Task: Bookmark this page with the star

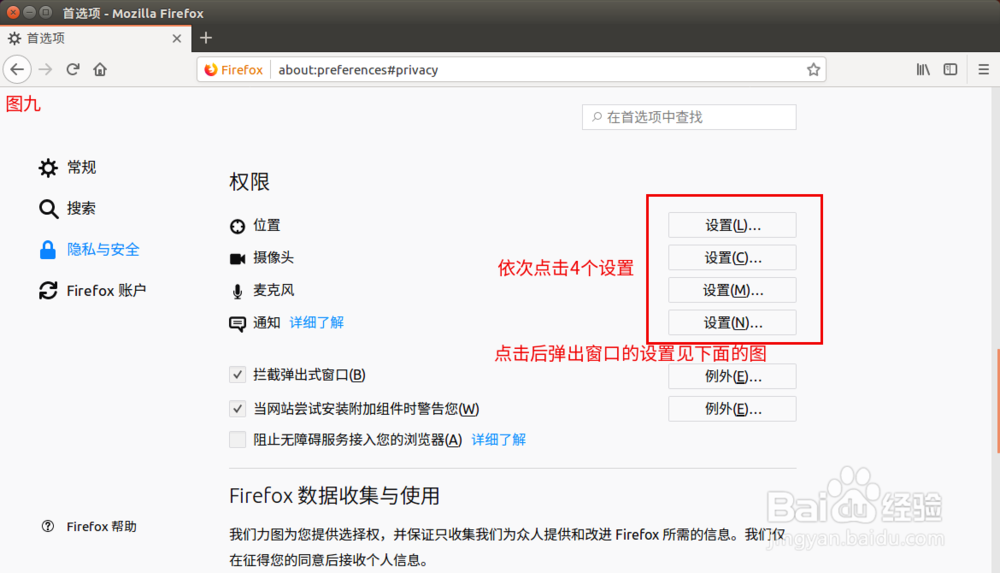Action: click(x=813, y=70)
